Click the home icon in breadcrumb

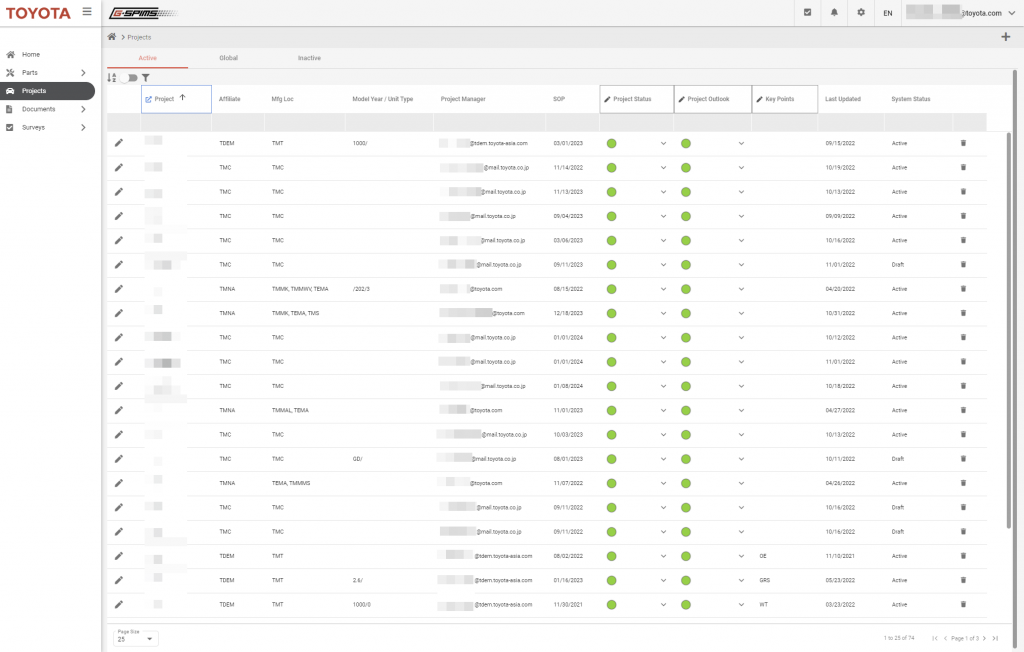(x=112, y=37)
